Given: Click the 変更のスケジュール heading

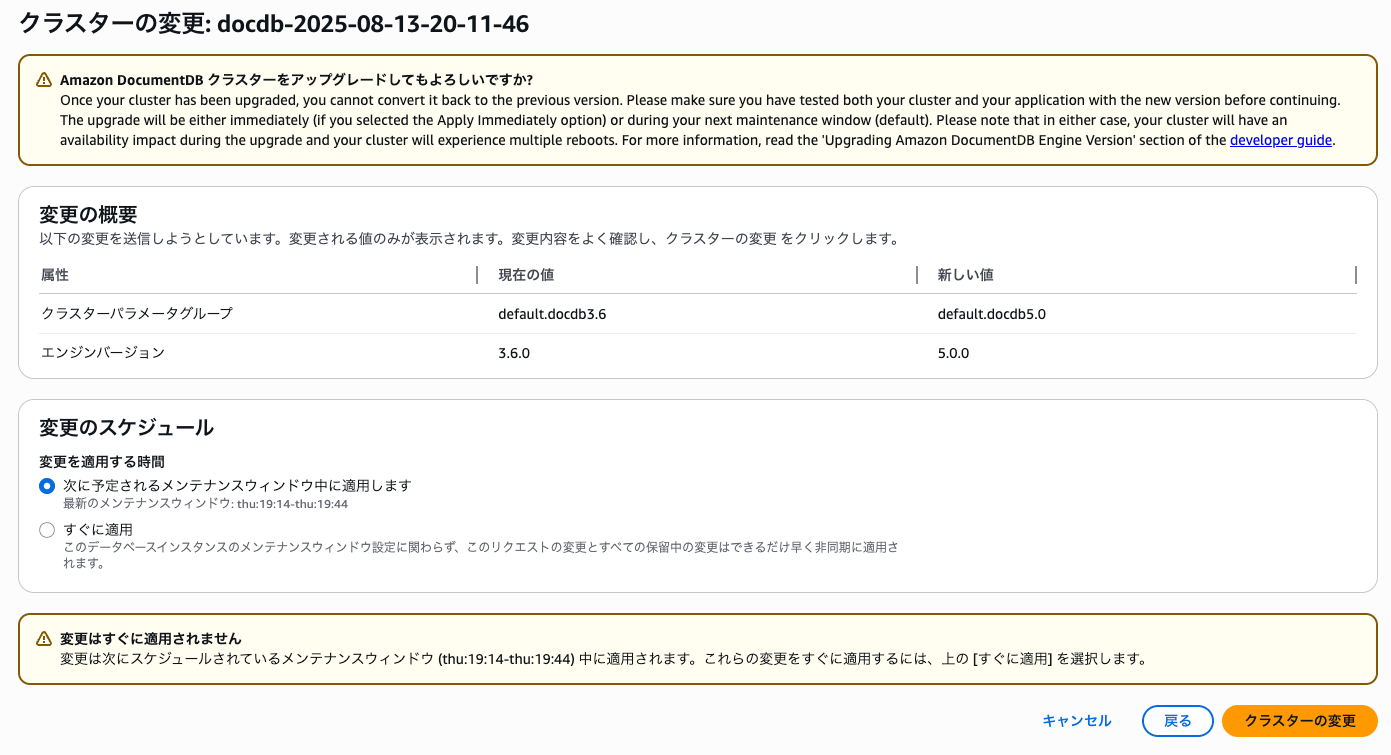Looking at the screenshot, I should click(x=126, y=428).
